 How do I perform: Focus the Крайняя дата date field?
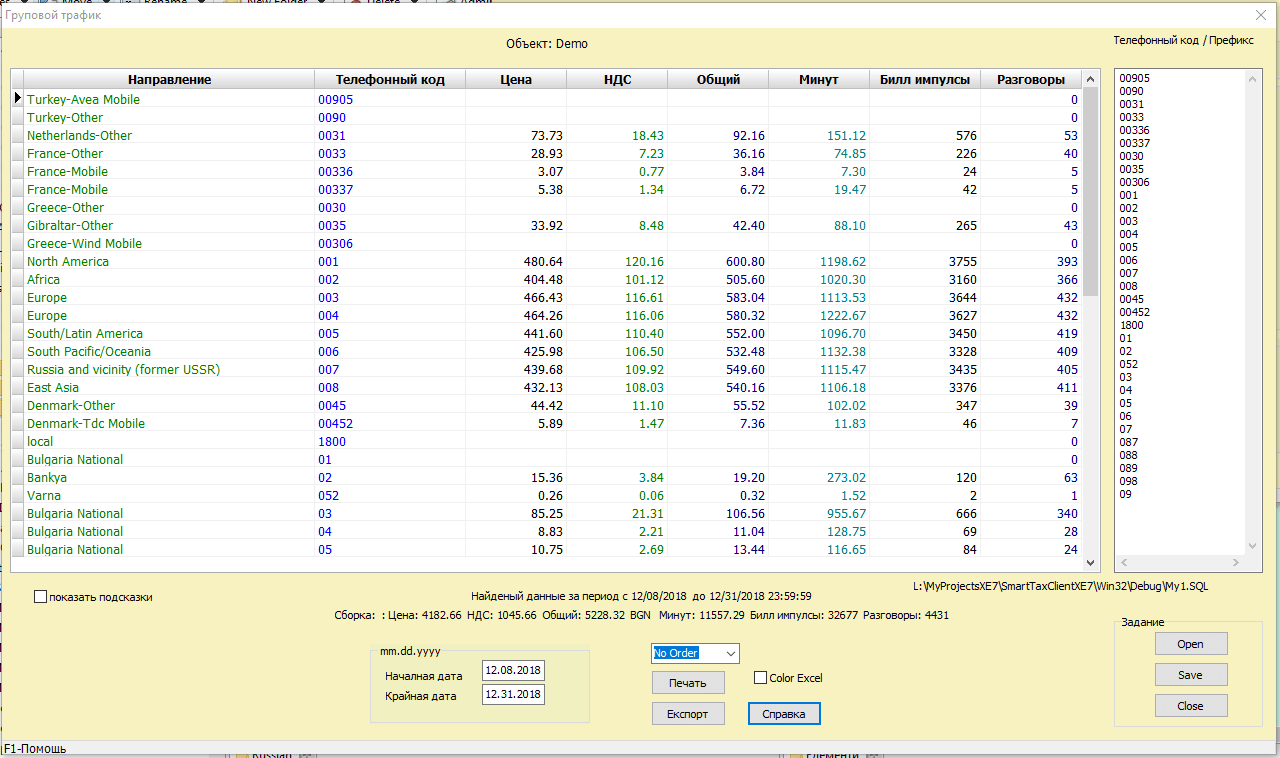click(x=513, y=693)
